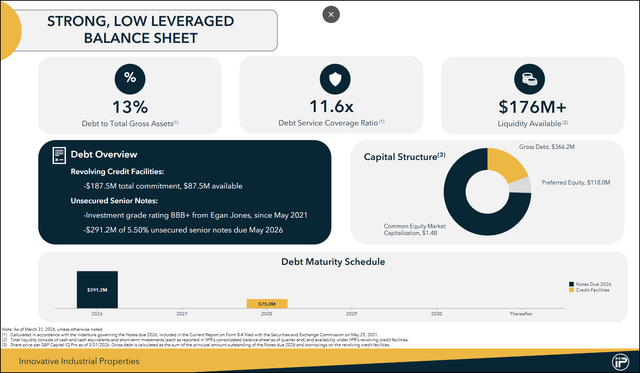Click footnote (3) about share price
640x373 pixels.
click(x=196, y=345)
